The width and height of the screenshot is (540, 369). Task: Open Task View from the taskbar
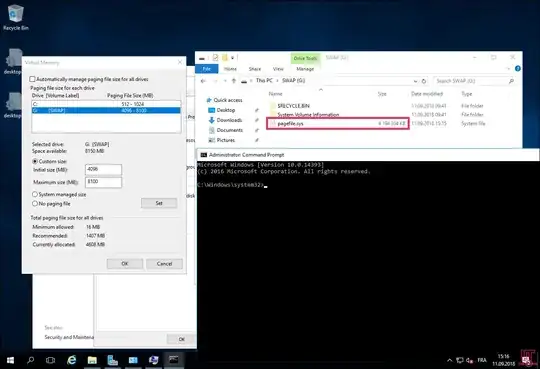(51, 360)
